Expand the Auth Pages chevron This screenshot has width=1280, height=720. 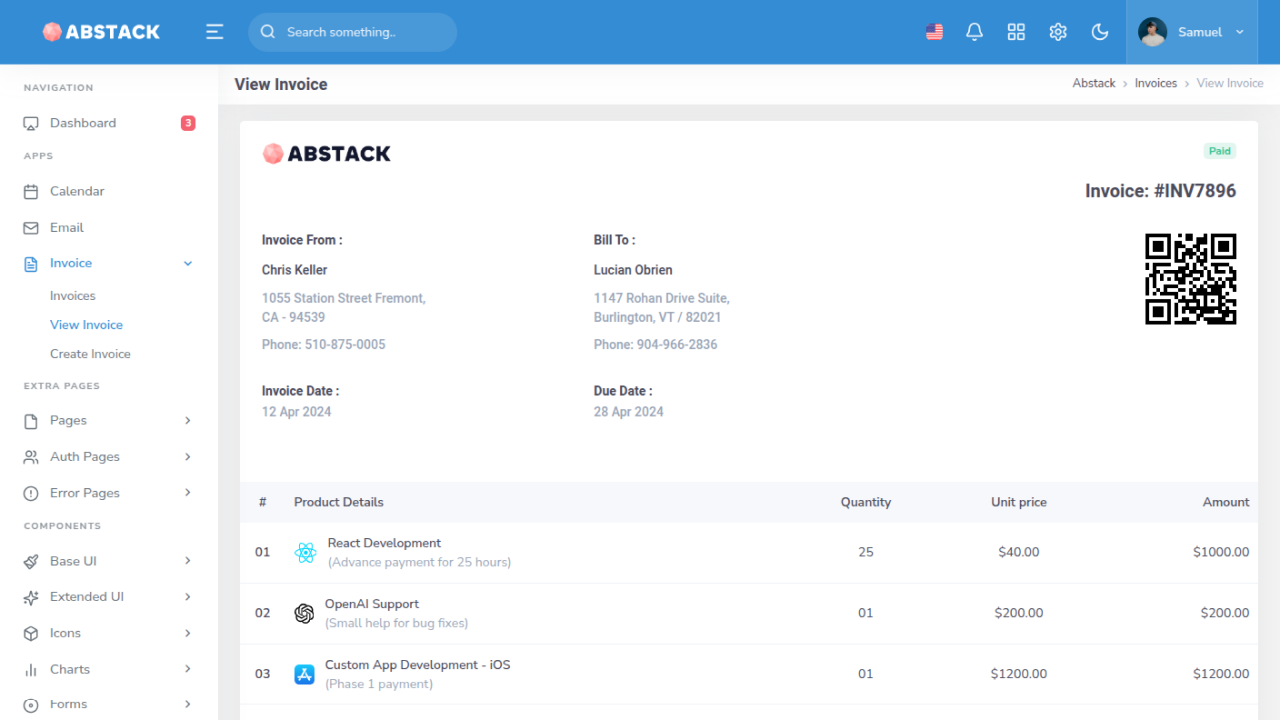tap(188, 457)
